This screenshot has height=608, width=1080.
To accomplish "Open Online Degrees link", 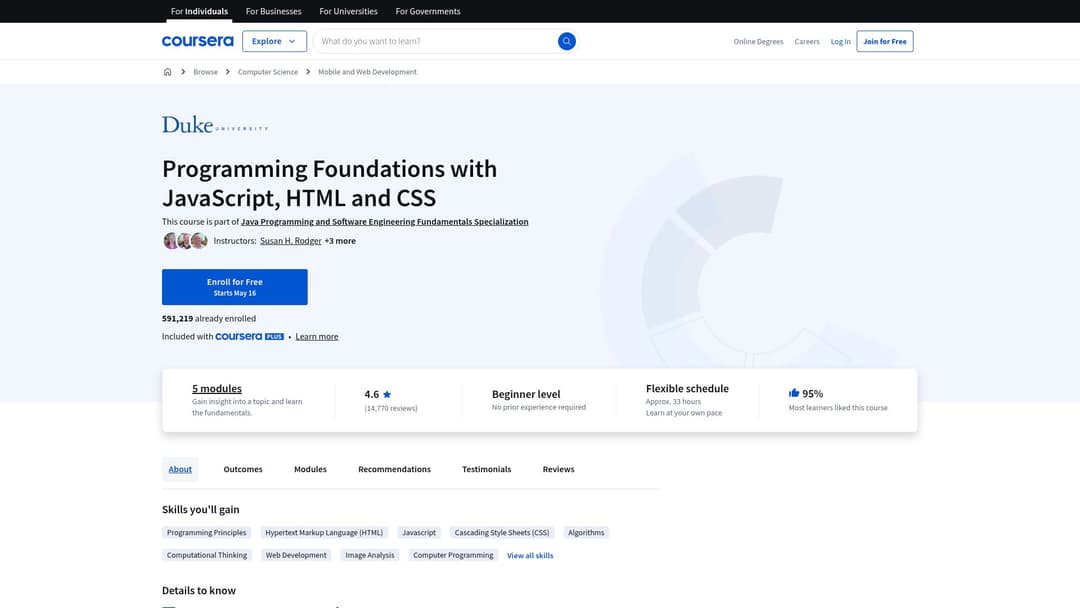I will pyautogui.click(x=758, y=41).
